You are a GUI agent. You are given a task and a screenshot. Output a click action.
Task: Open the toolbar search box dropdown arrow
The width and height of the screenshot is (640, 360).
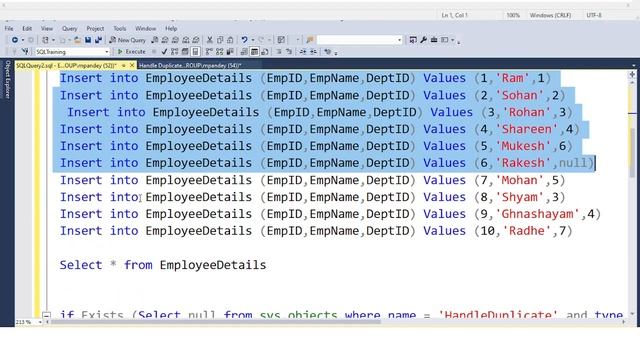tap(399, 40)
